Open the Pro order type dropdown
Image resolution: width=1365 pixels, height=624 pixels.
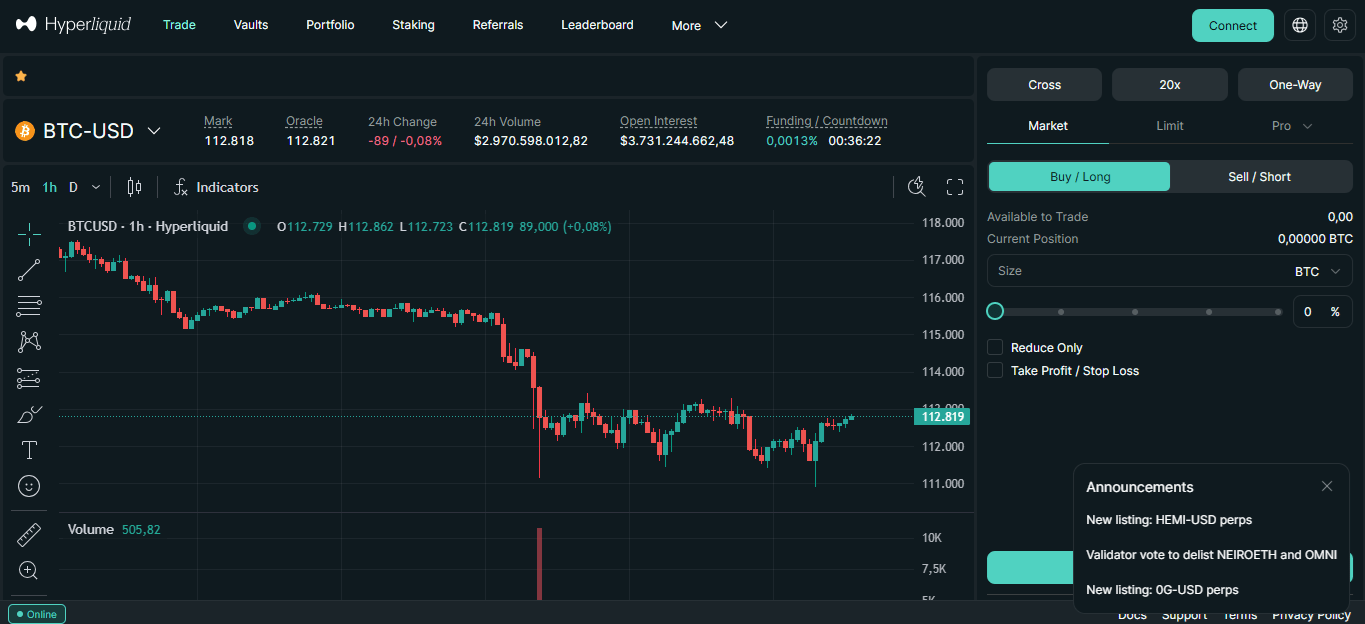[x=1291, y=126]
